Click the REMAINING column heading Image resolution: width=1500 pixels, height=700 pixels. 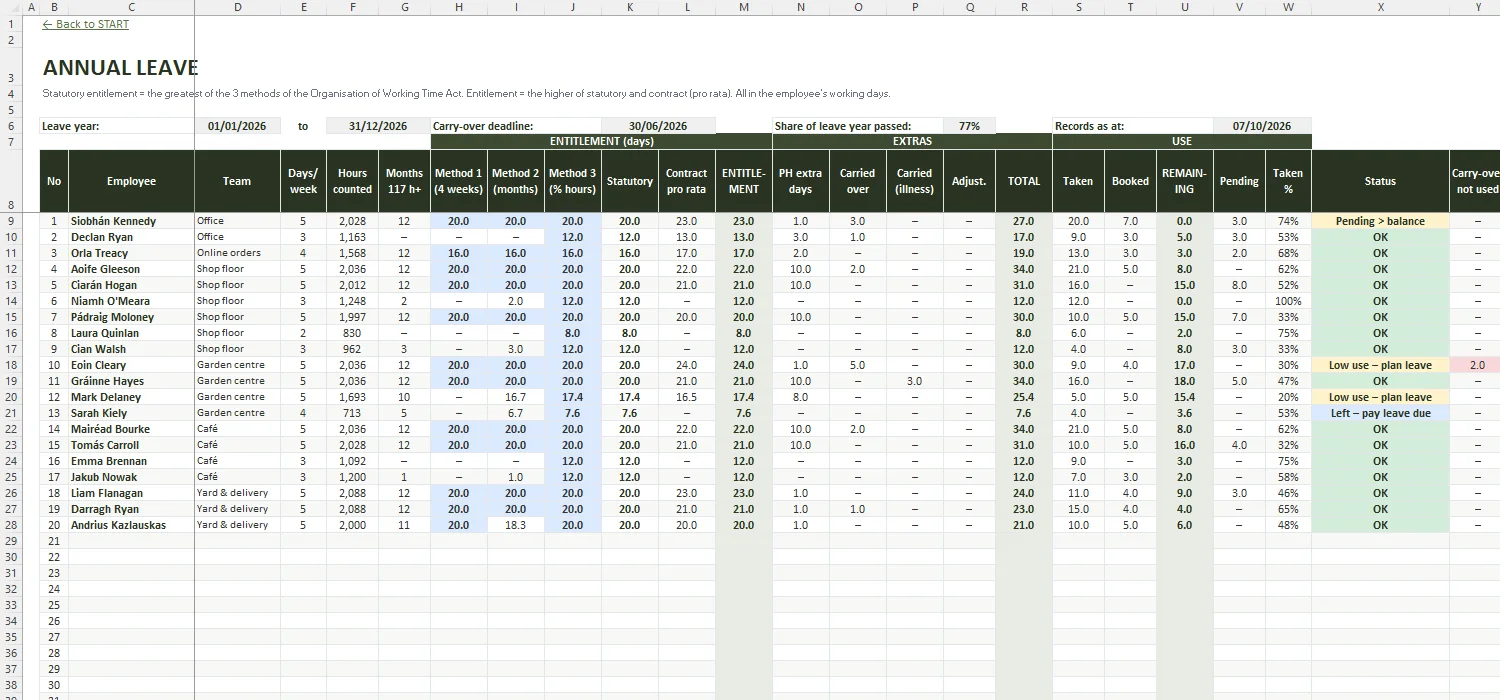[1184, 181]
